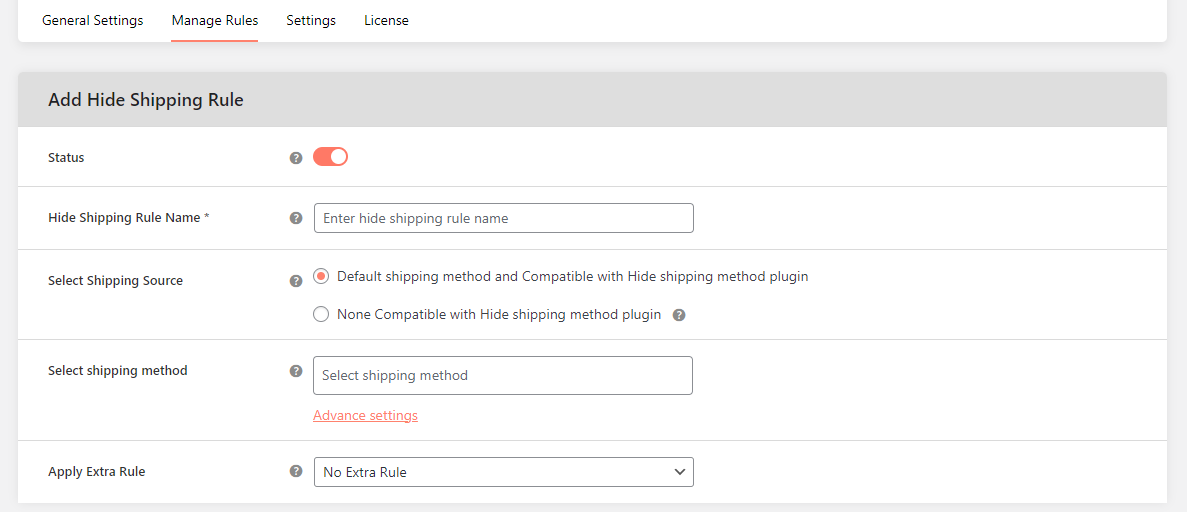Click help icon for Select shipping method
This screenshot has width=1187, height=512.
tap(296, 371)
